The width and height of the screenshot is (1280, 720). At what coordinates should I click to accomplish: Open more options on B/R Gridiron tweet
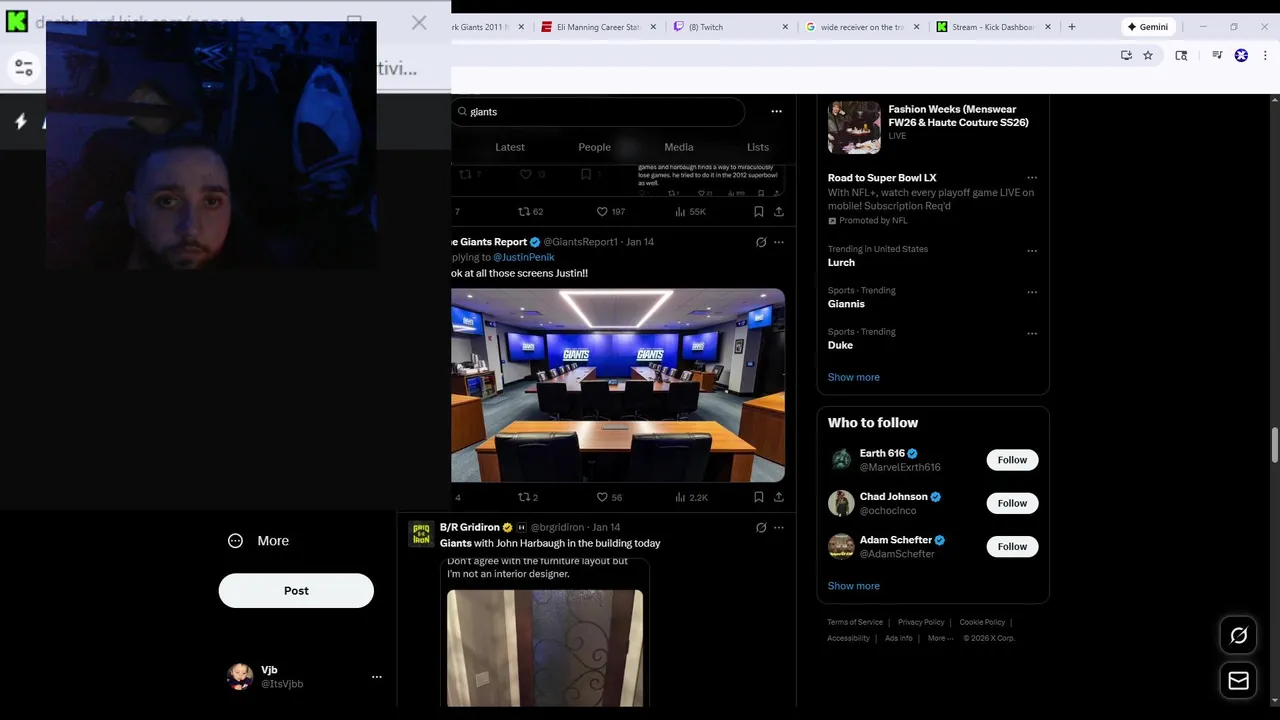[779, 527]
